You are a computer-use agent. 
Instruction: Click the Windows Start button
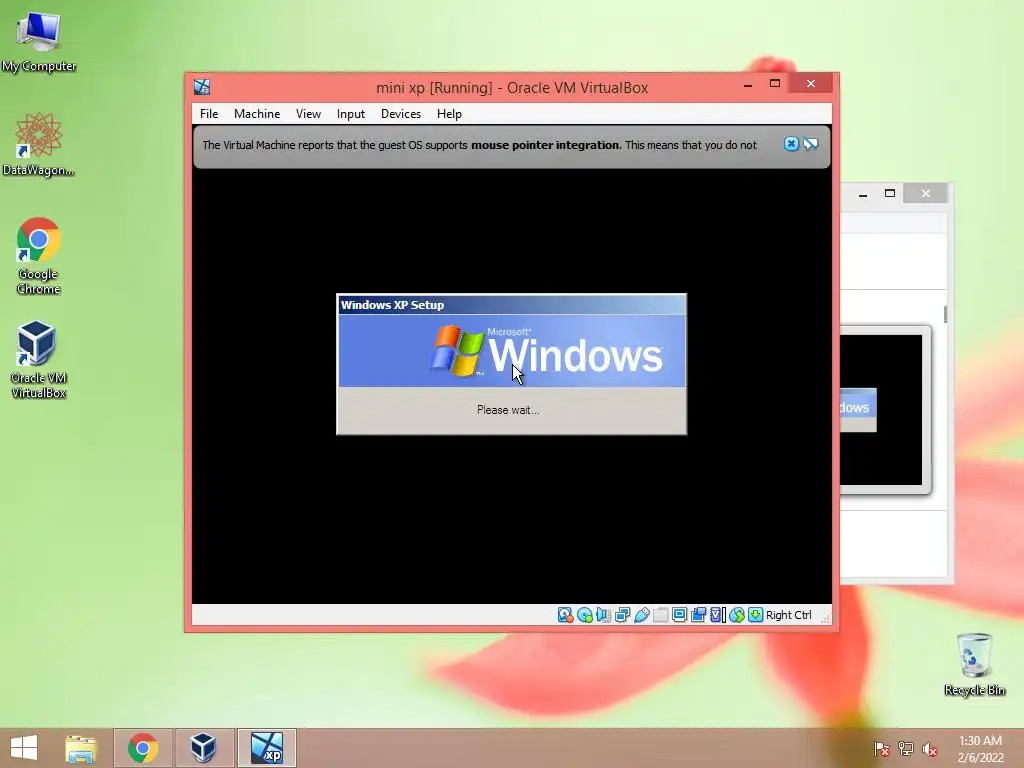tap(24, 748)
